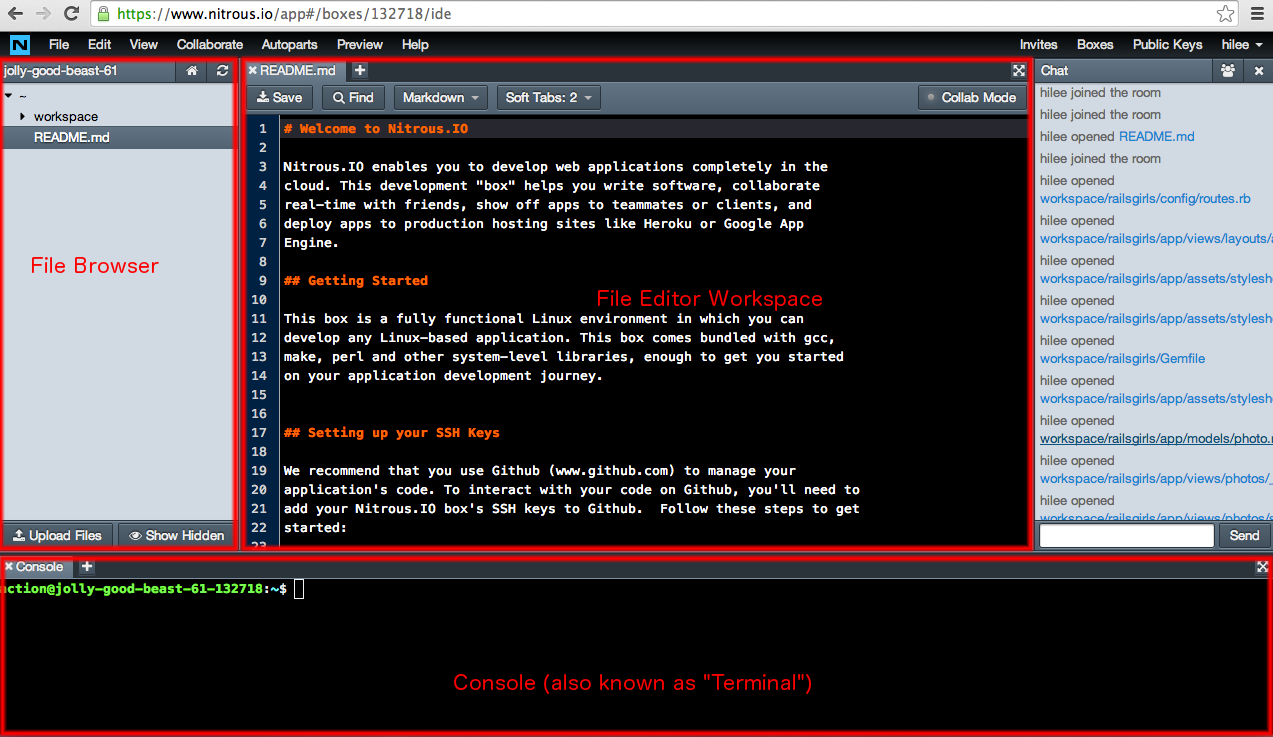The image size is (1273, 737).
Task: Open Chrome hamburger menu
Action: [1257, 14]
